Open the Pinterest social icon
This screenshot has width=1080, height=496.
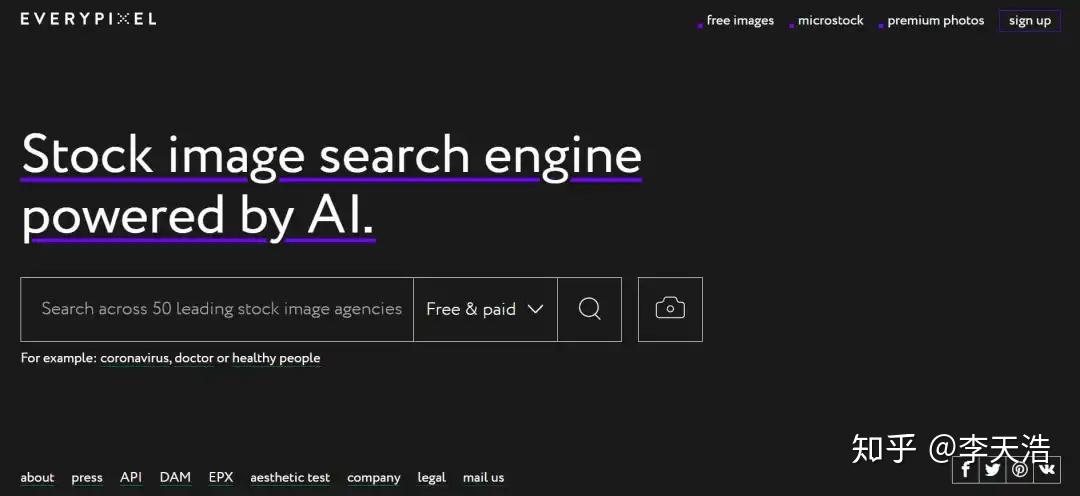pyautogui.click(x=1019, y=470)
